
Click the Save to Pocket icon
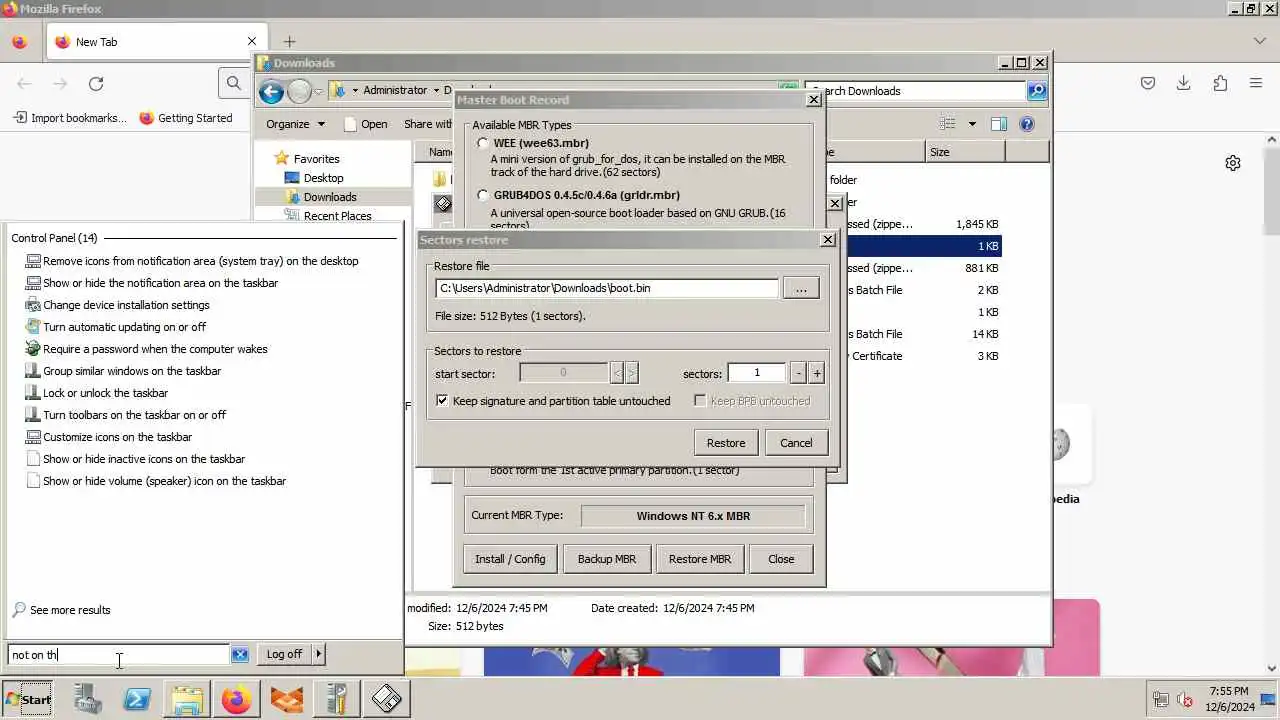(x=1148, y=84)
